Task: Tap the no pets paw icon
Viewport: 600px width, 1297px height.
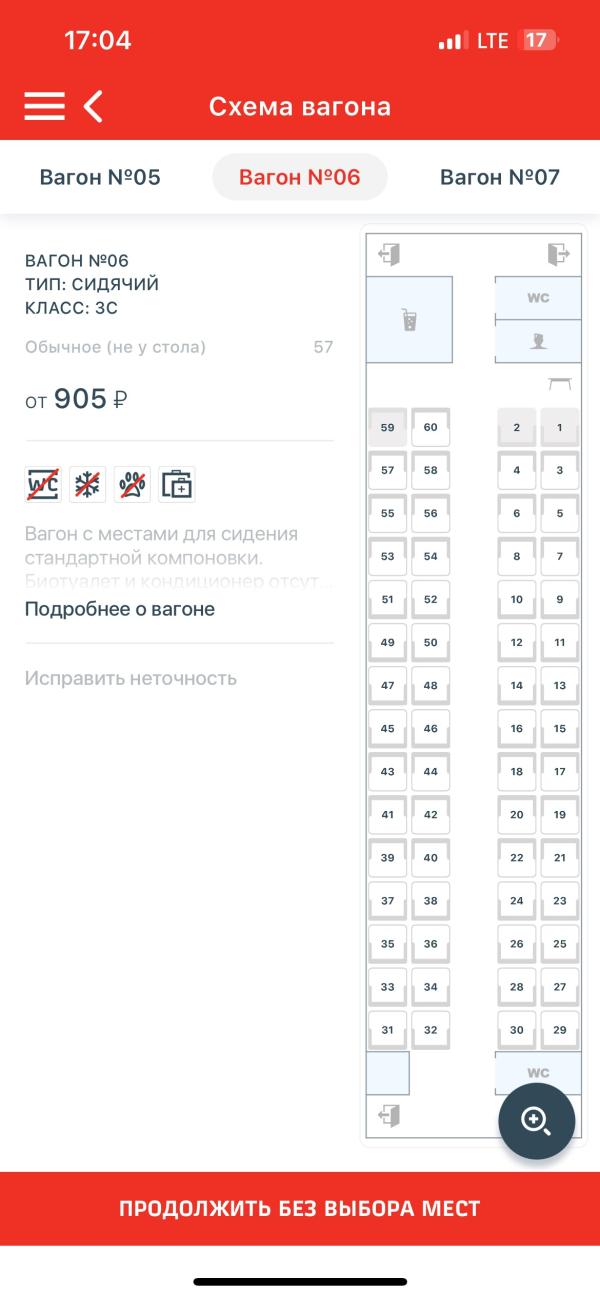Action: [132, 484]
